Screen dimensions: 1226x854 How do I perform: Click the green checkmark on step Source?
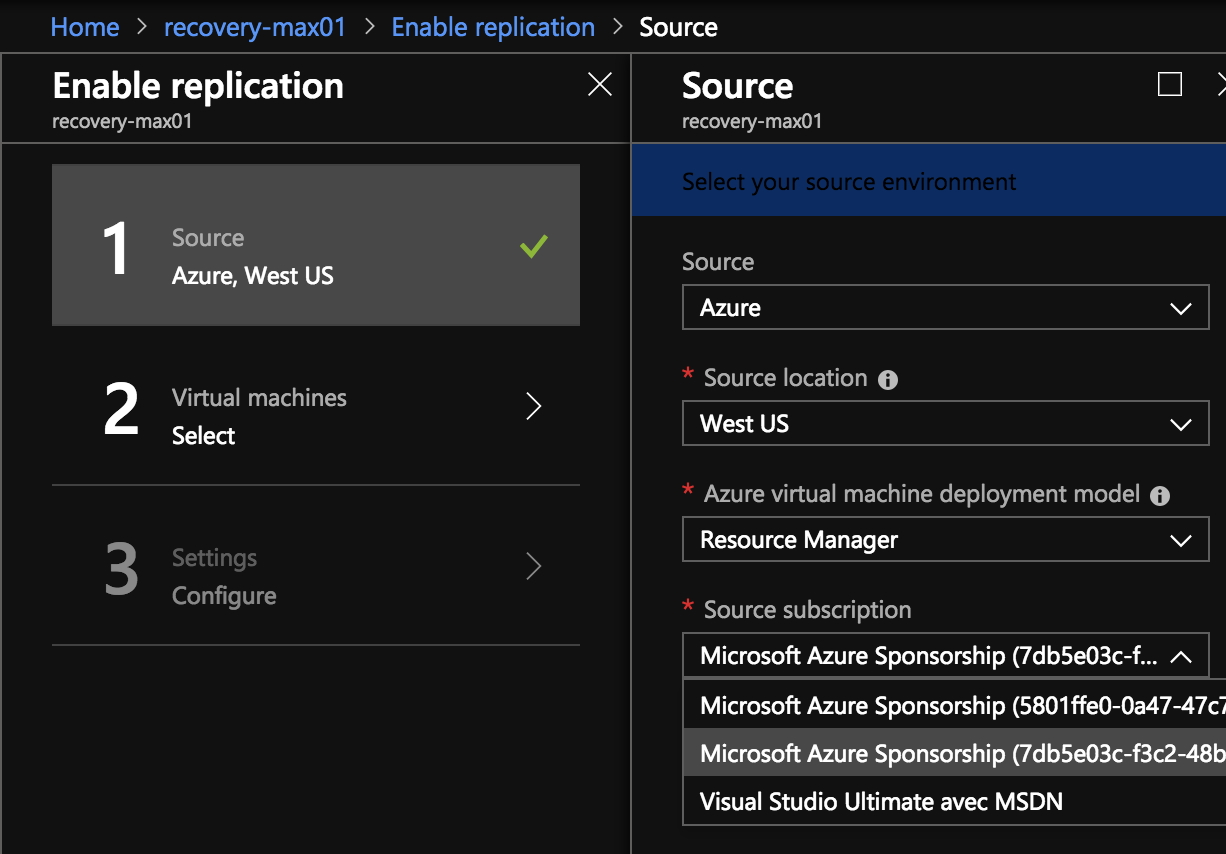[533, 245]
